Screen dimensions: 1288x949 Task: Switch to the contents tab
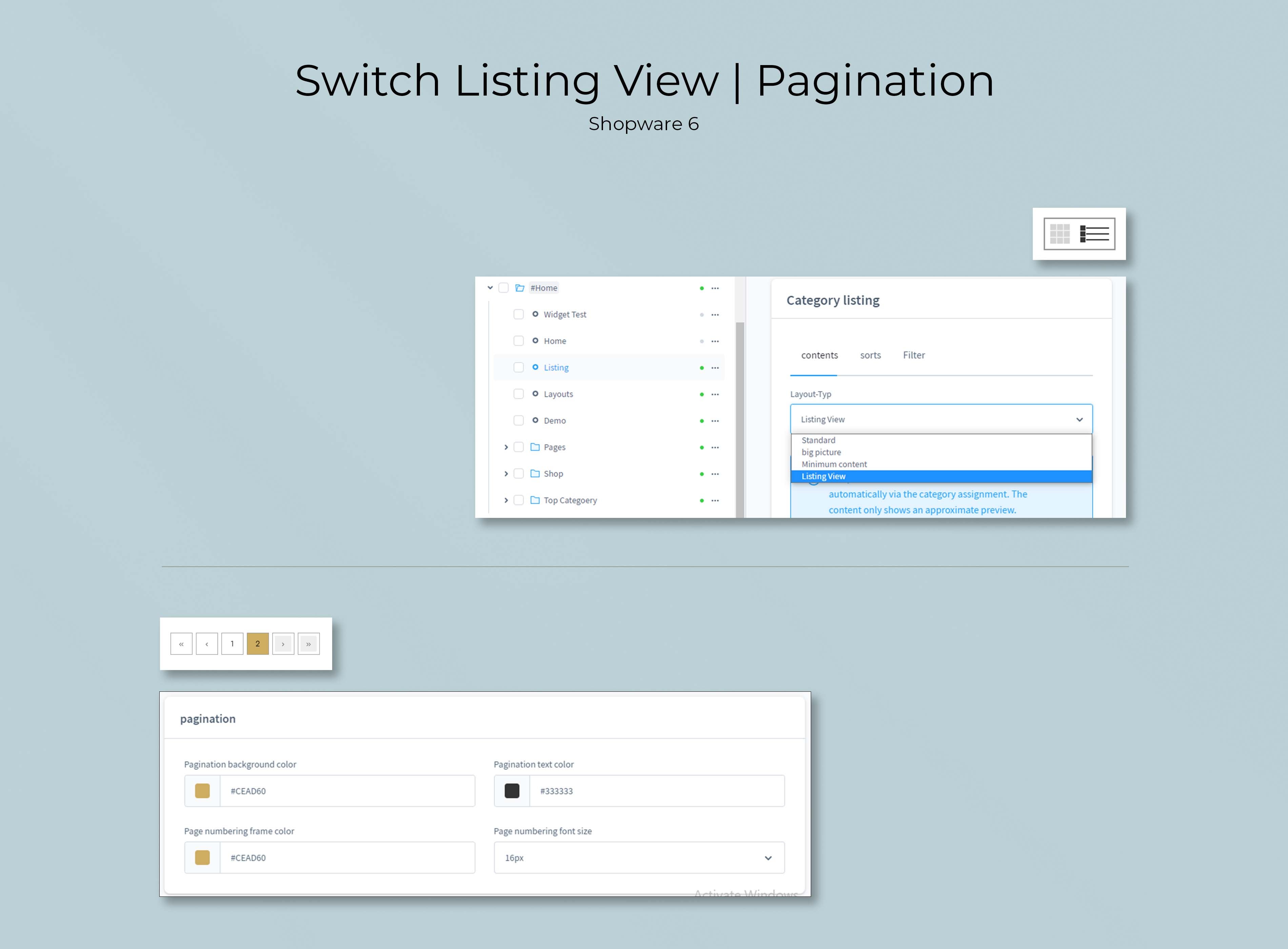[819, 355]
